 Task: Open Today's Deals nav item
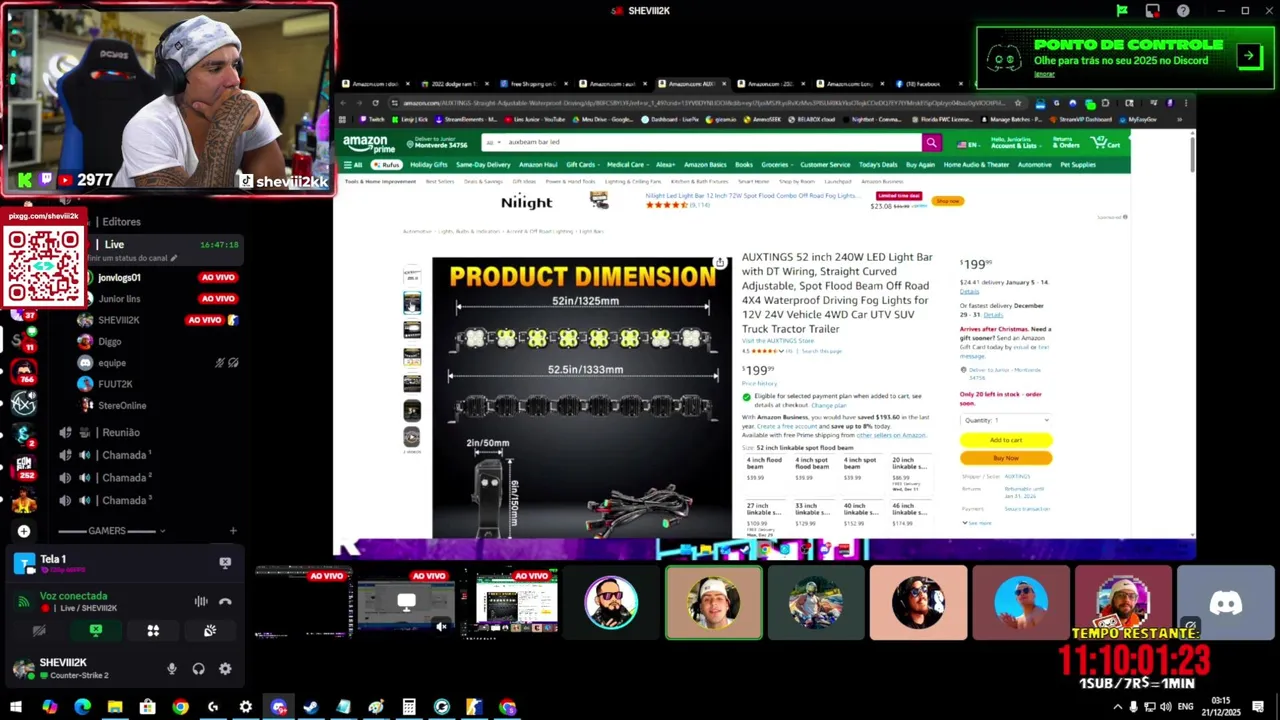(878, 165)
